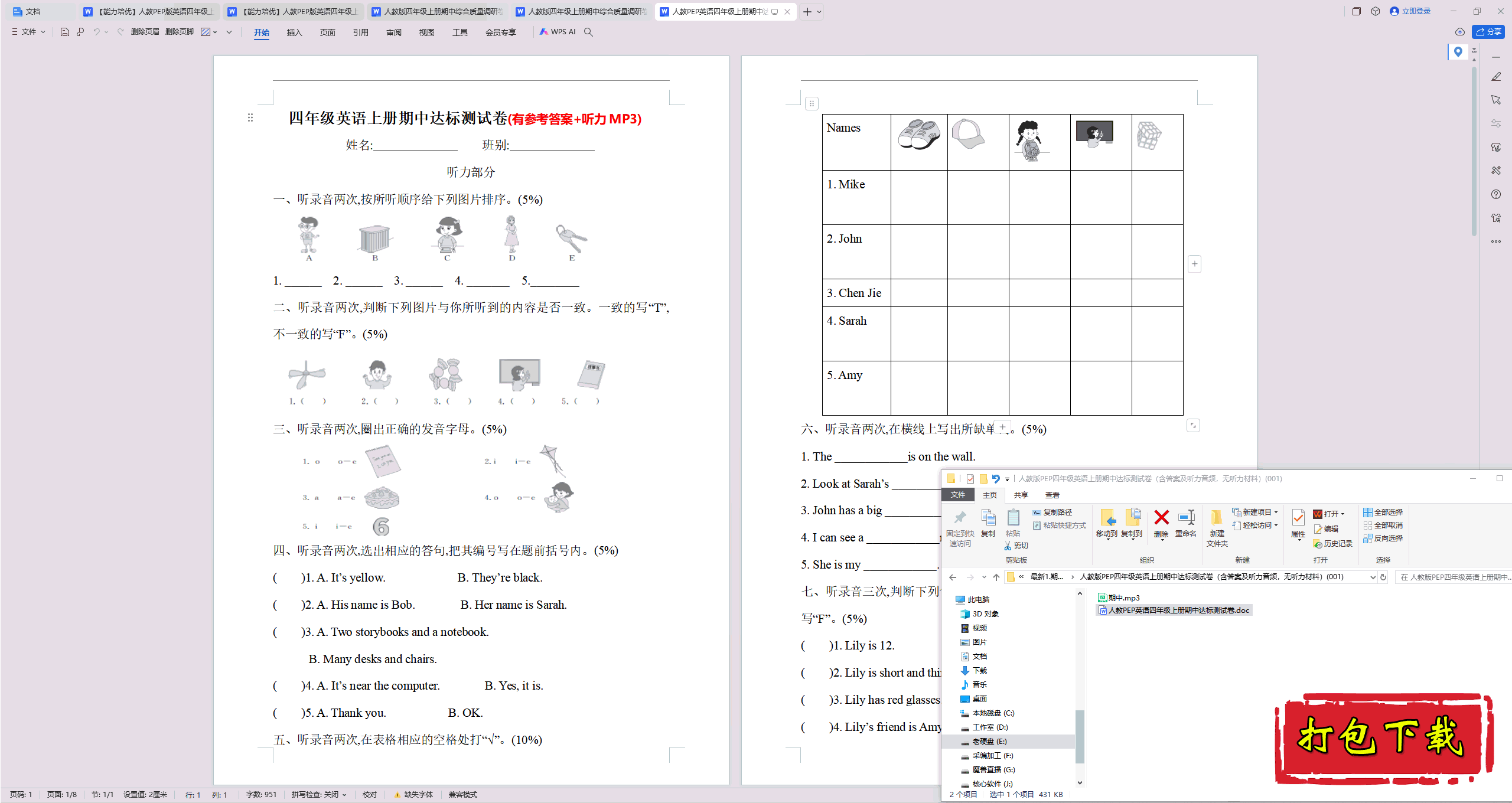Open the 页面 ribbon tab

[327, 32]
